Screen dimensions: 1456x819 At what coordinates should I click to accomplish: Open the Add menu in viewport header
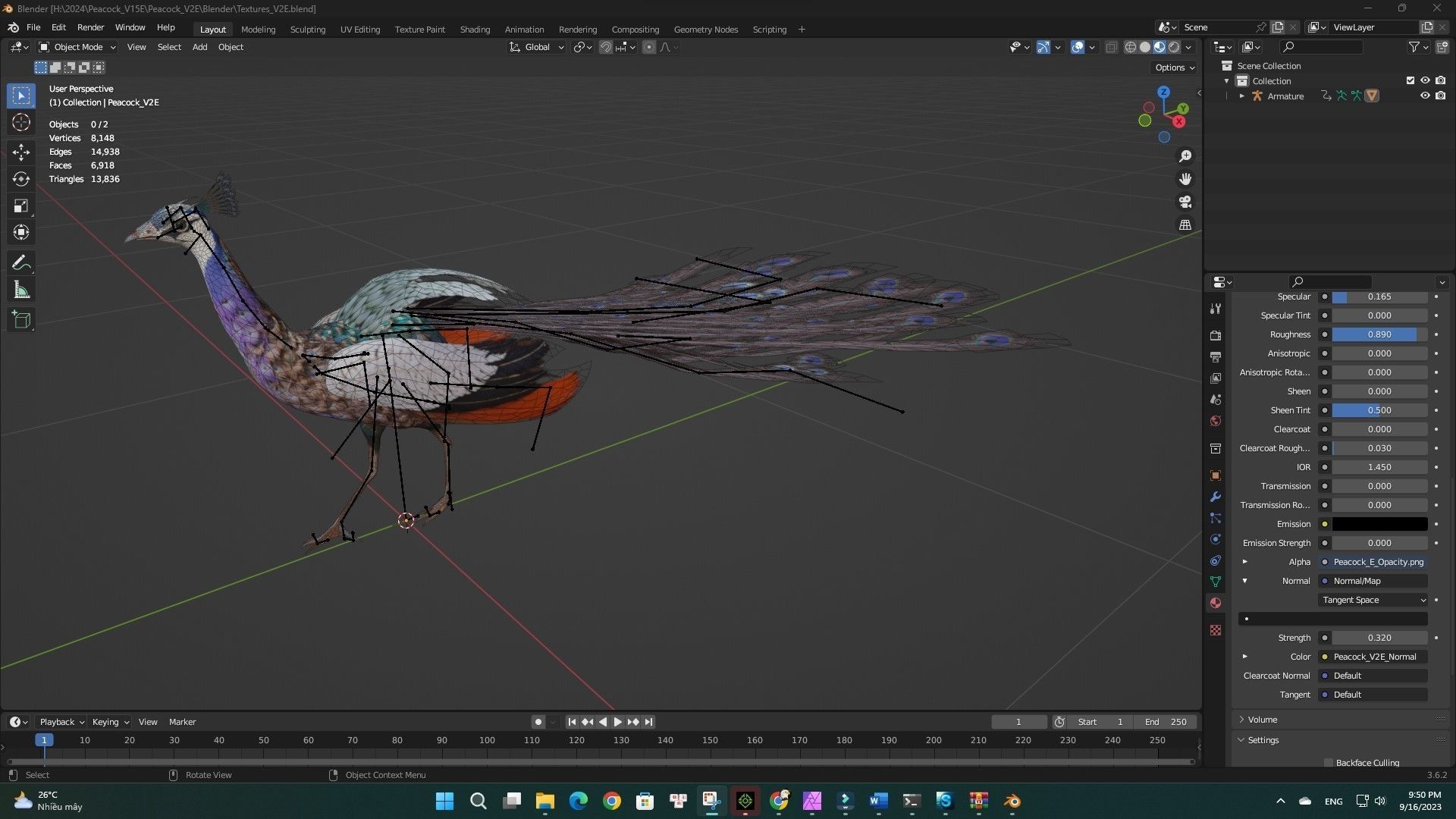coord(199,47)
